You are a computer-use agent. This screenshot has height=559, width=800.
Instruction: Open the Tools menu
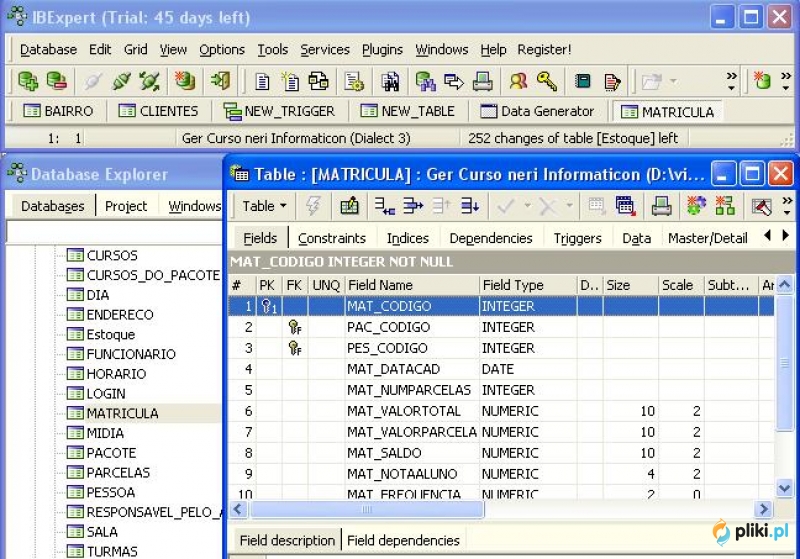click(272, 49)
